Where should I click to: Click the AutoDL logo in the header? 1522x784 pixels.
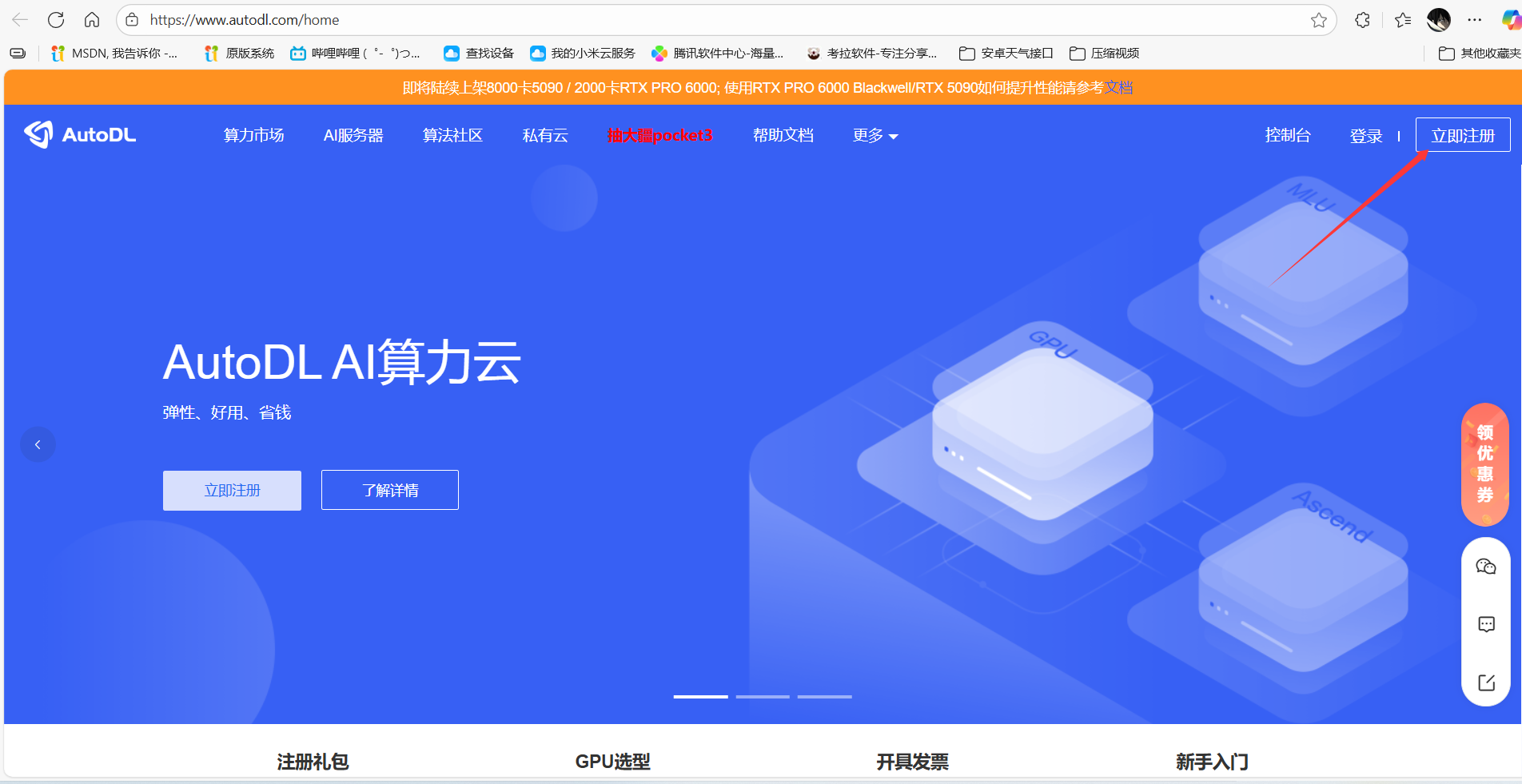(x=80, y=135)
